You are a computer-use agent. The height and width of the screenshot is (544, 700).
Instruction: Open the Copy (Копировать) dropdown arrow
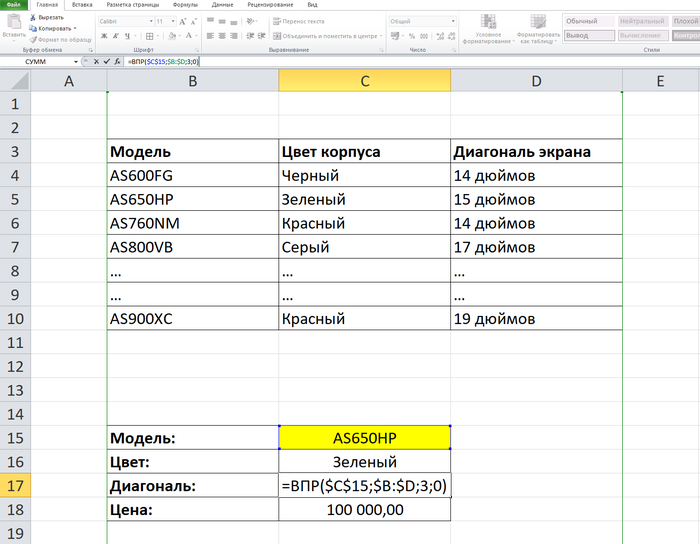coord(75,29)
